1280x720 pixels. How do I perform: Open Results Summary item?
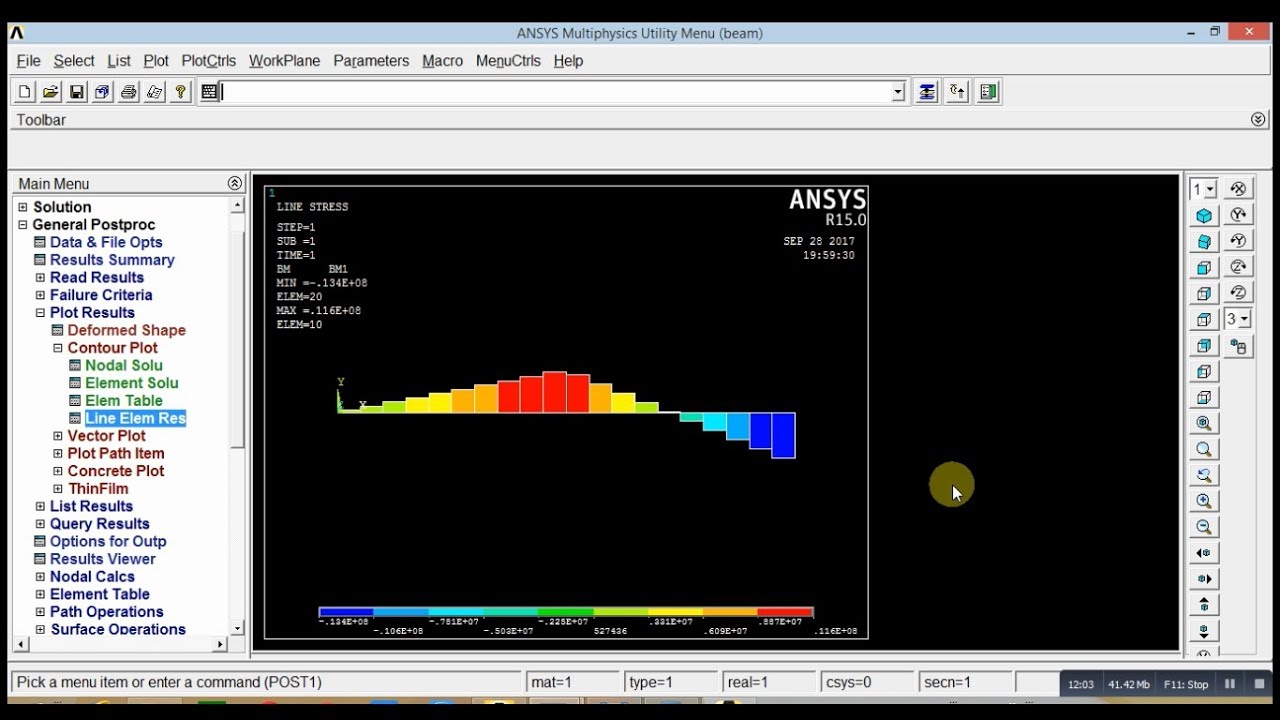(x=112, y=260)
